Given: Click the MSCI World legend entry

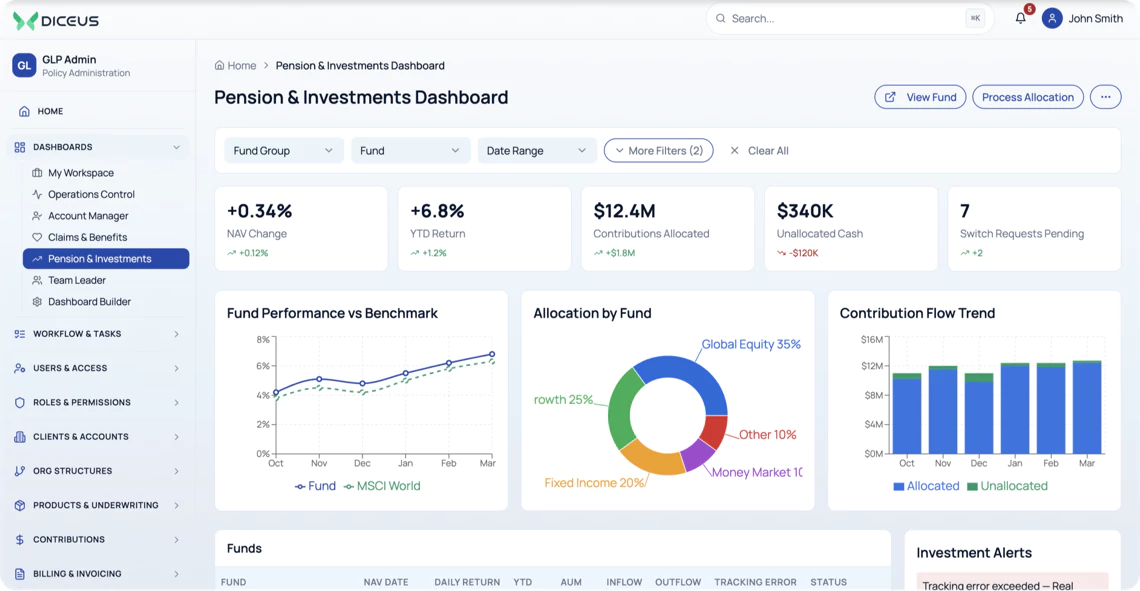Looking at the screenshot, I should tap(382, 486).
